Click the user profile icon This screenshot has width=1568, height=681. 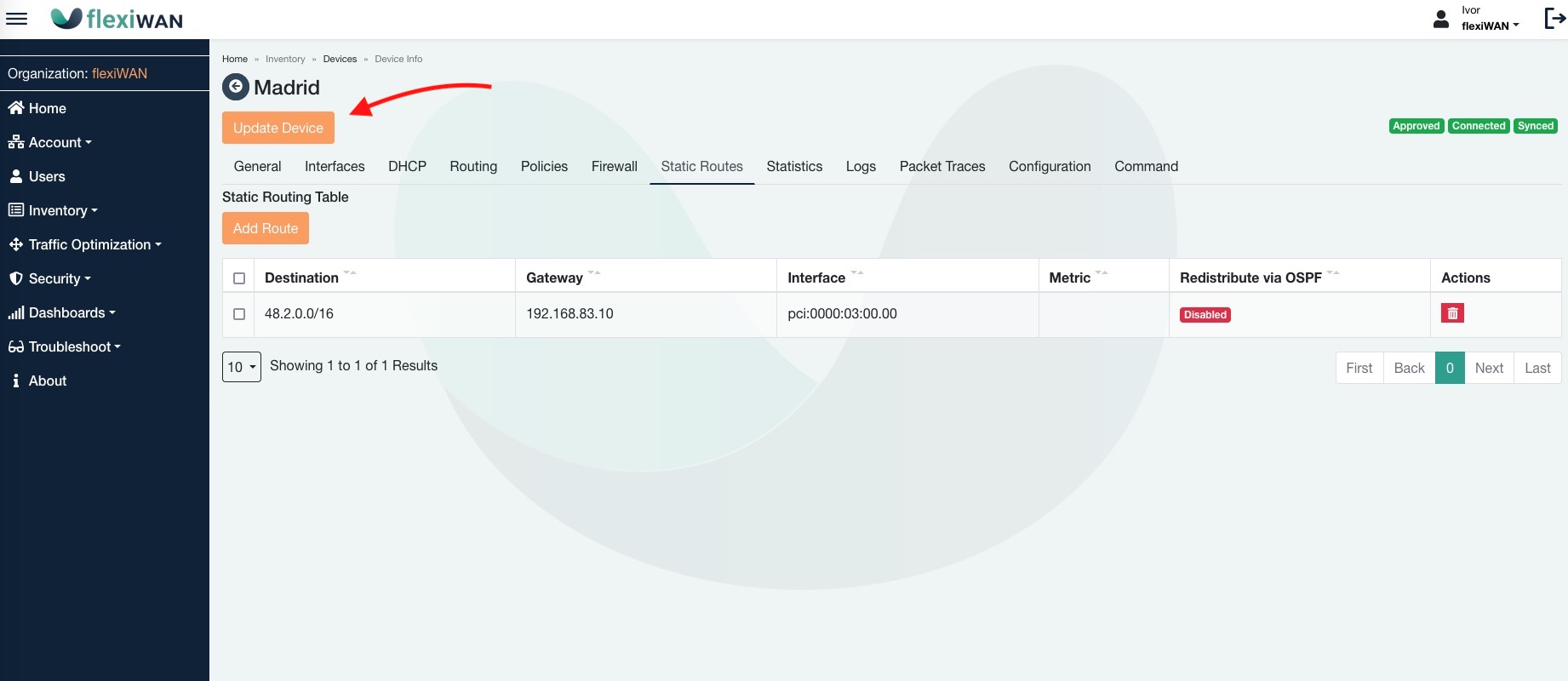(1441, 19)
